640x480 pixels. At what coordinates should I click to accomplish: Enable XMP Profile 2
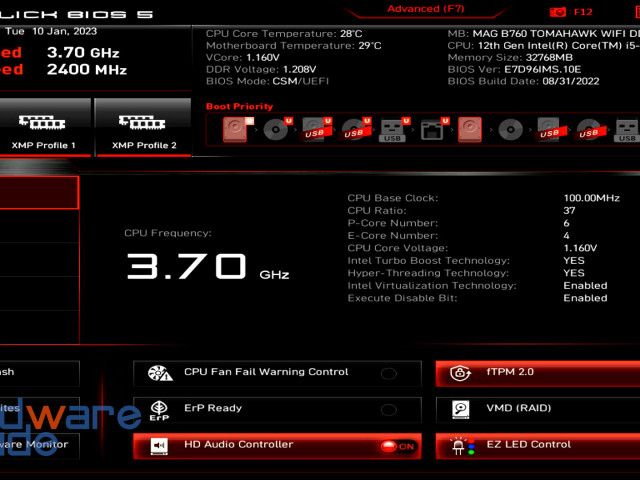coord(143,127)
